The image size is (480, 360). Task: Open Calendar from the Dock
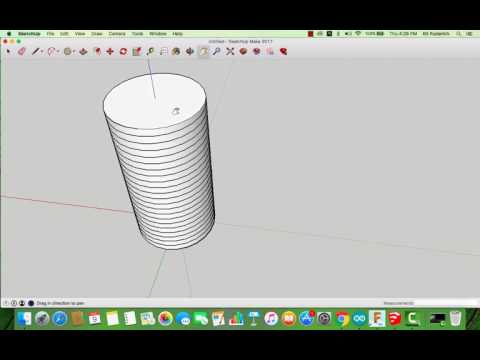(95, 319)
